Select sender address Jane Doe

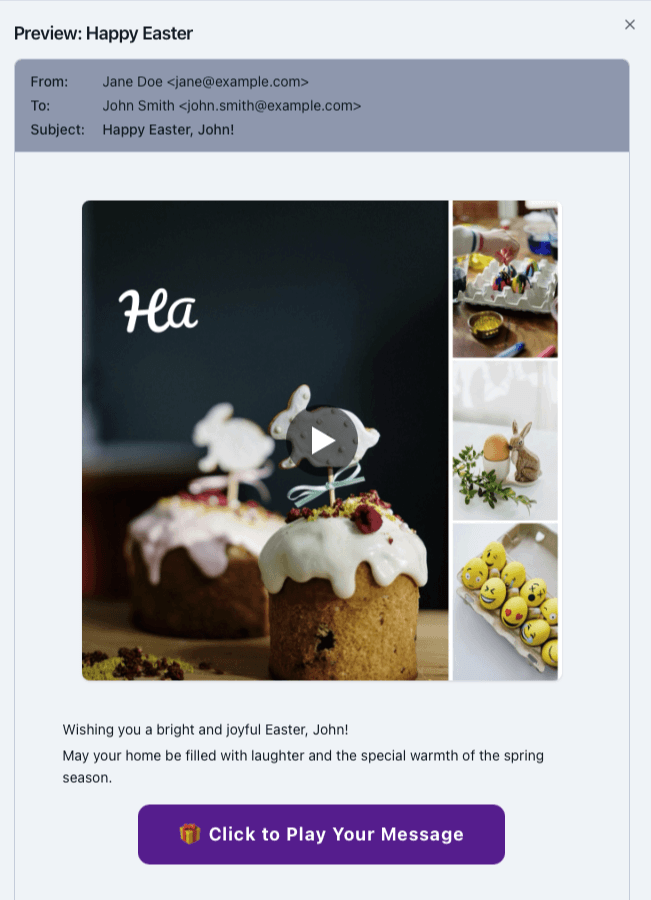(206, 82)
